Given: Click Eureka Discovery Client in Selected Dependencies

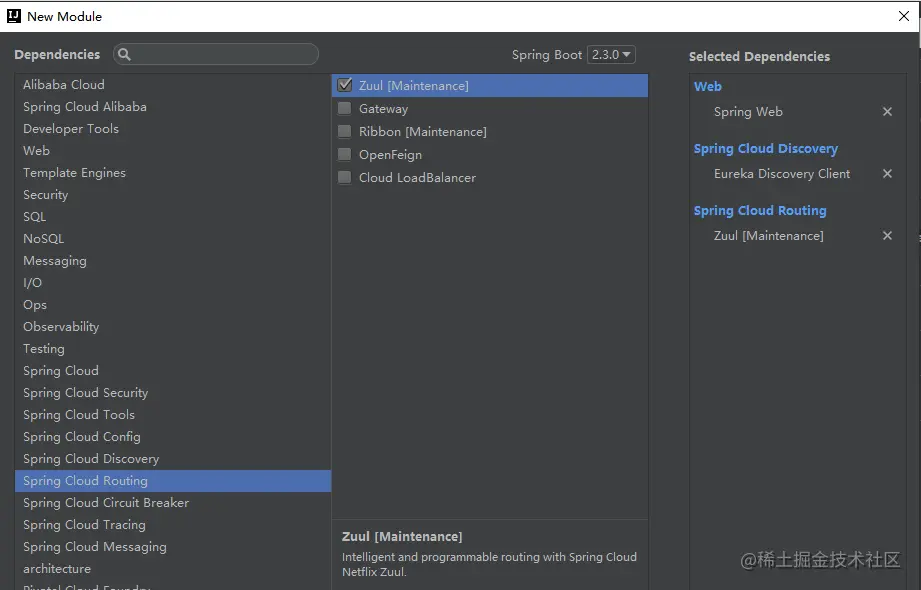Looking at the screenshot, I should pos(782,174).
